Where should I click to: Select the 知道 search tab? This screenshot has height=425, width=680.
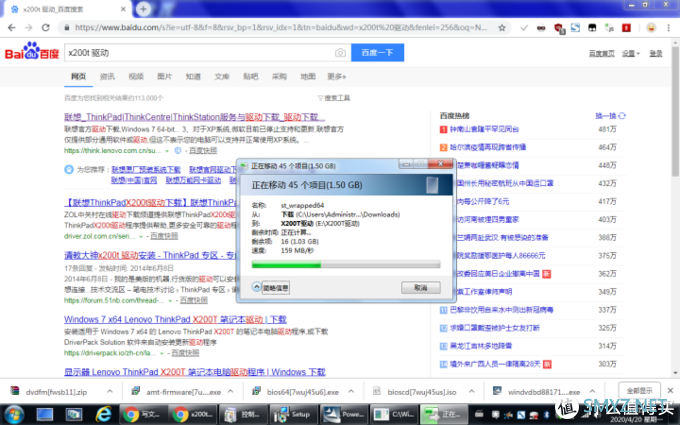tap(193, 77)
